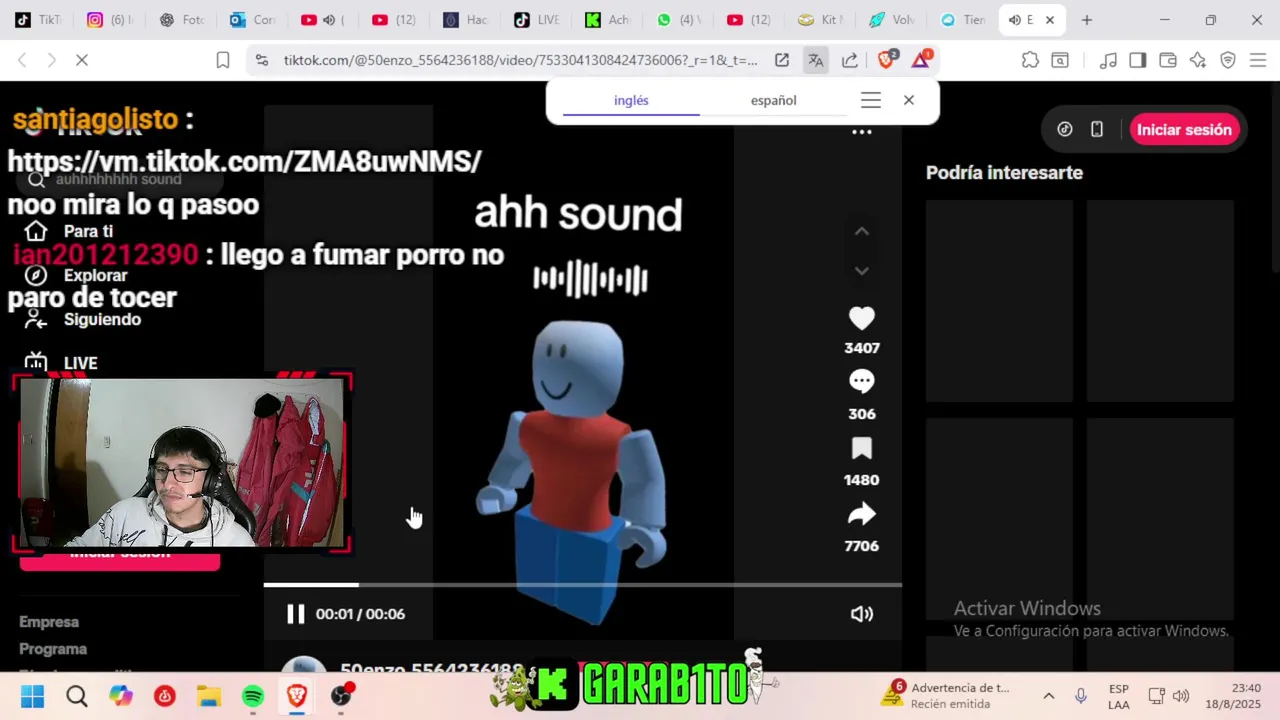The width and height of the screenshot is (1280, 720).
Task: Save video with the bookmark icon
Action: (861, 449)
